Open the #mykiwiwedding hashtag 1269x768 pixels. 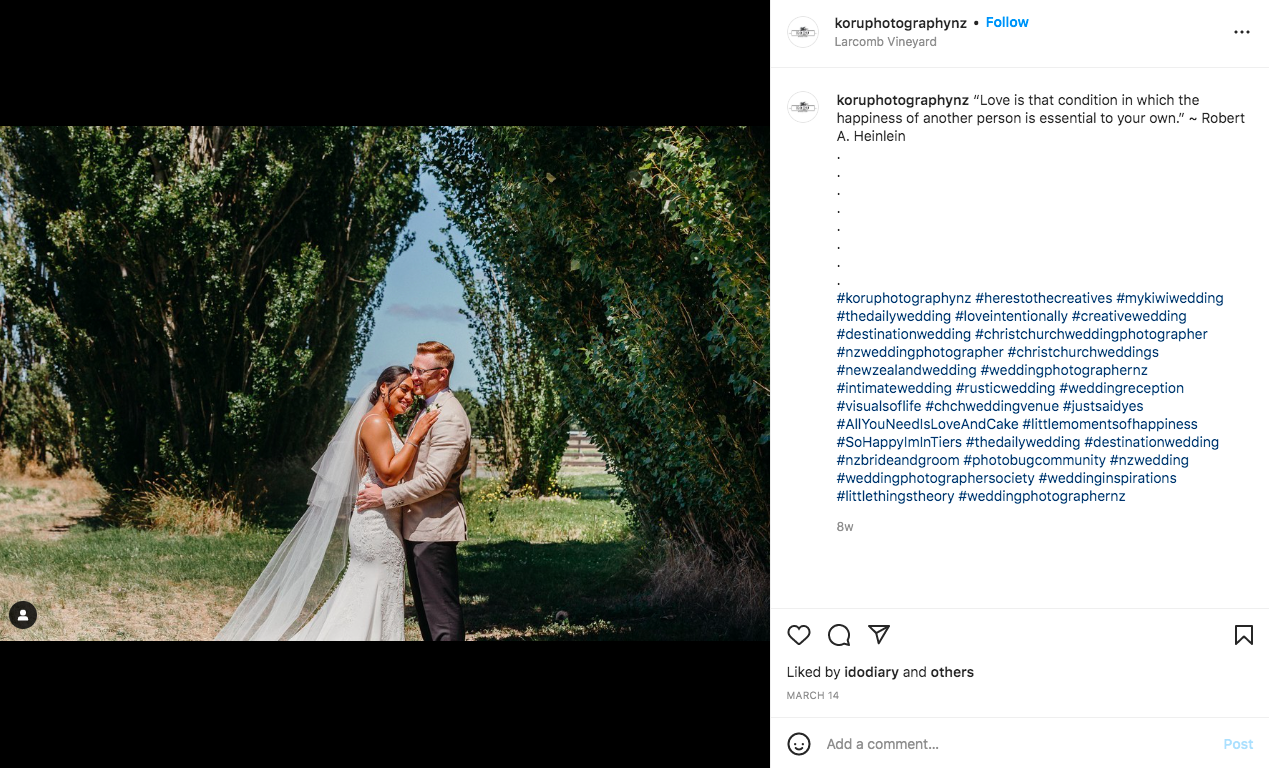tap(1170, 298)
